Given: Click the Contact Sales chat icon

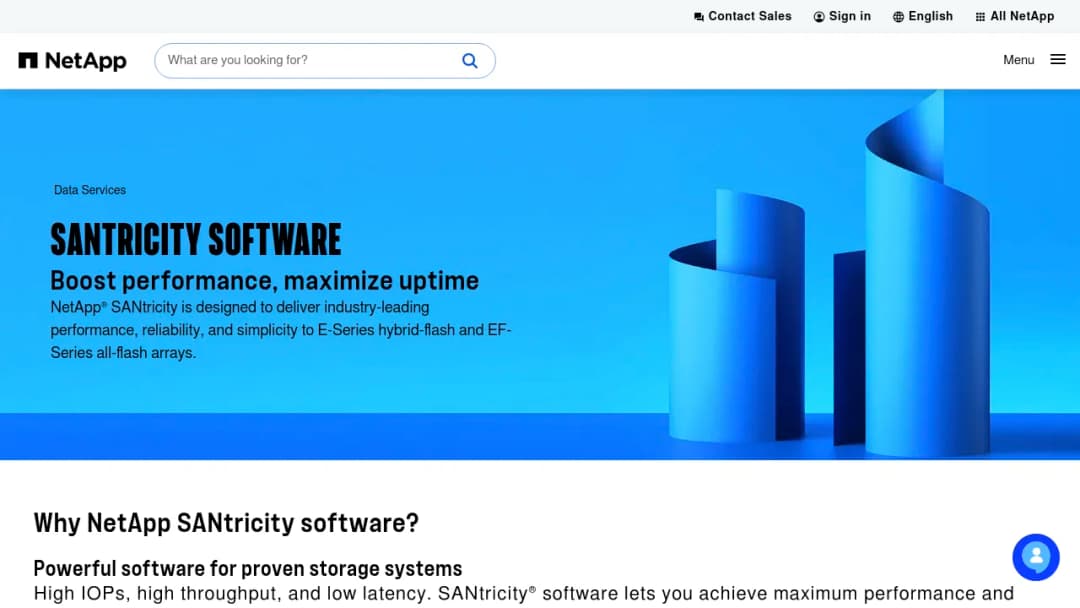Looking at the screenshot, I should pyautogui.click(x=699, y=17).
